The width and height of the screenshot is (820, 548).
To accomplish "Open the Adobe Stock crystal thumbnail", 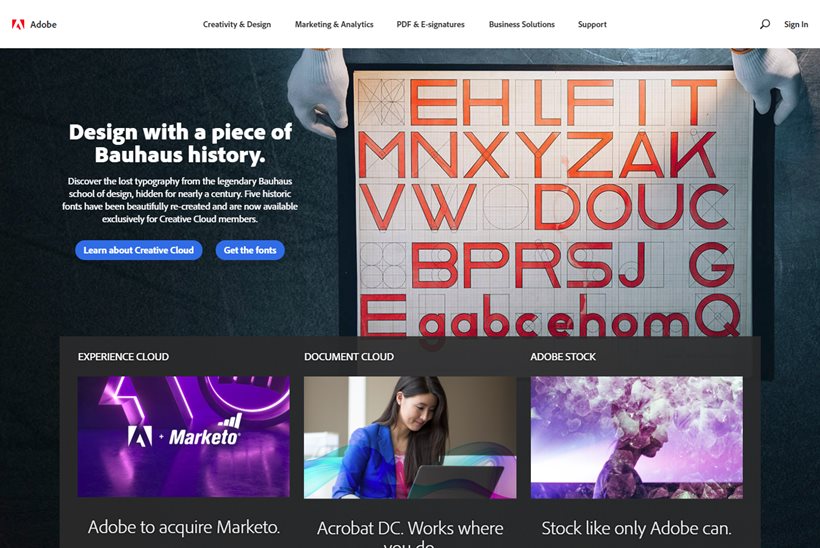I will point(636,437).
